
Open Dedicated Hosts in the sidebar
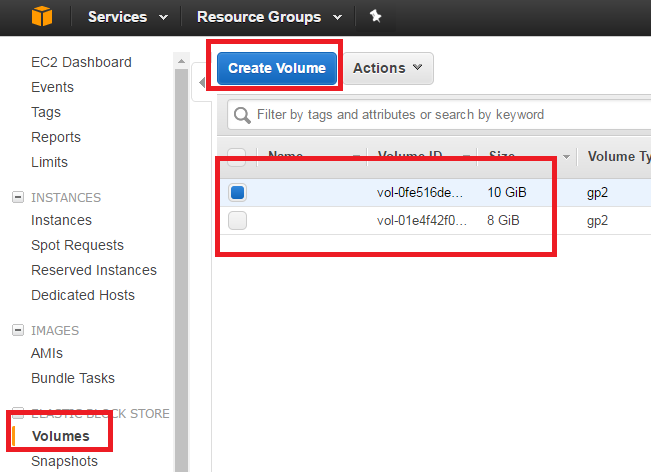(83, 295)
